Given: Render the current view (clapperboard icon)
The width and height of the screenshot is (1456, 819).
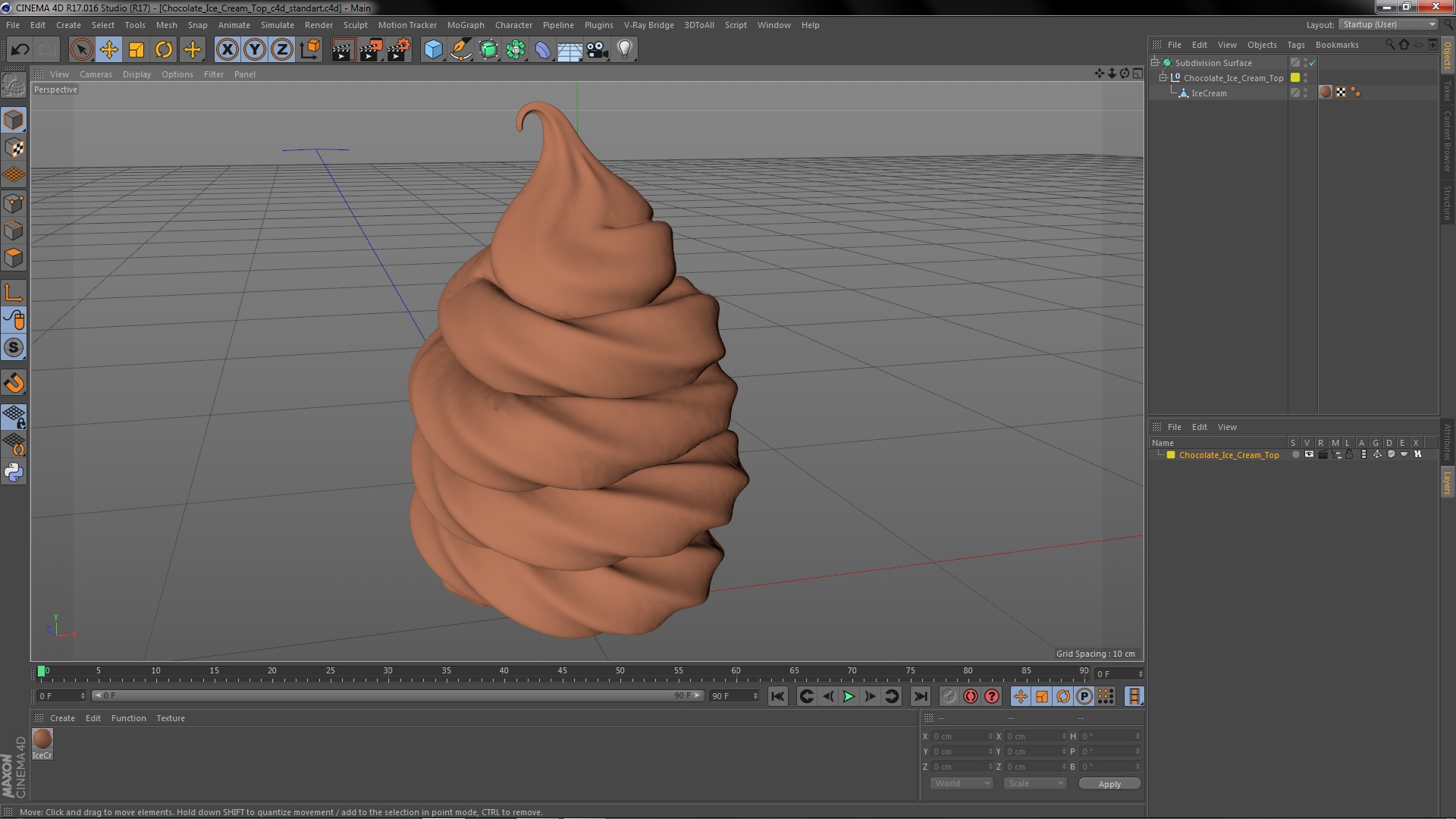Looking at the screenshot, I should (x=343, y=50).
